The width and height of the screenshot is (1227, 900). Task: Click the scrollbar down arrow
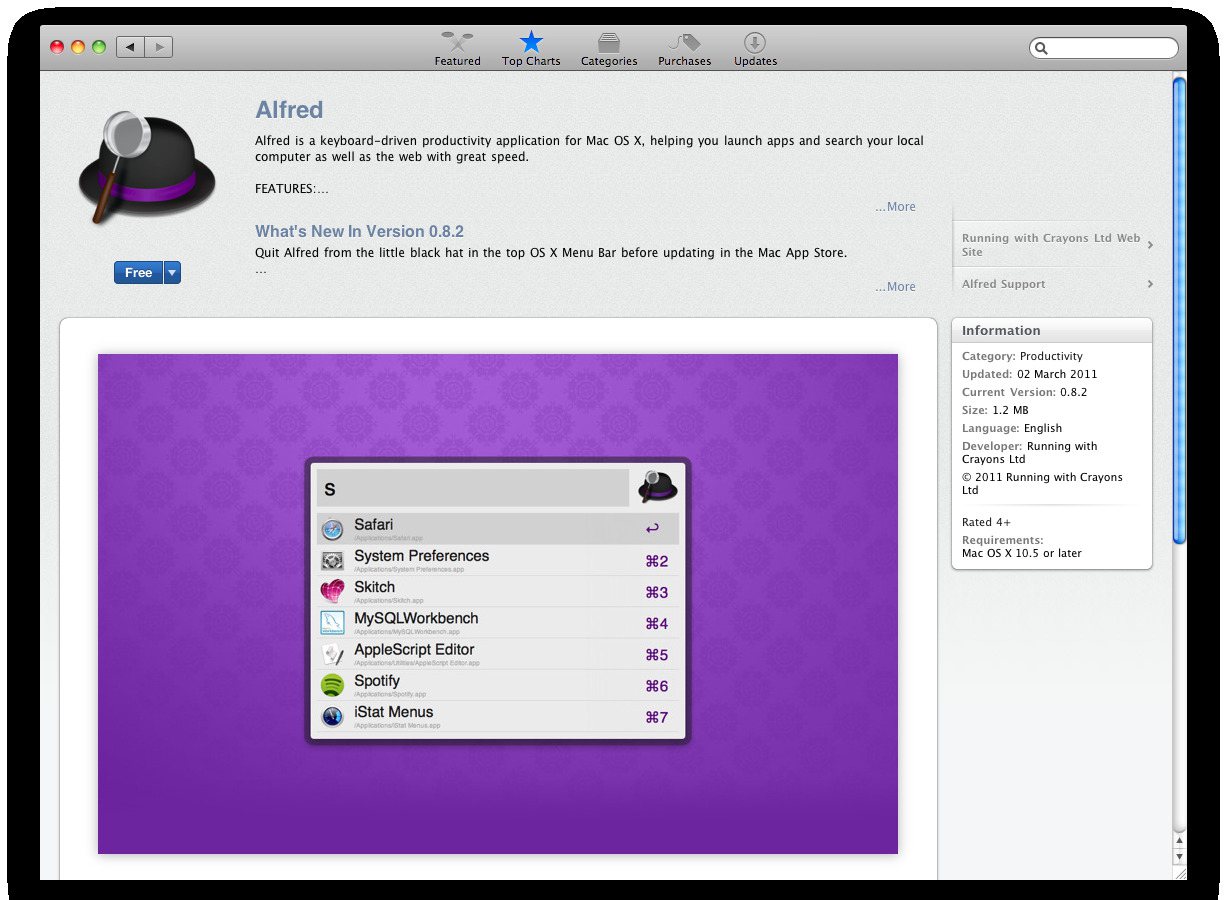[1179, 857]
